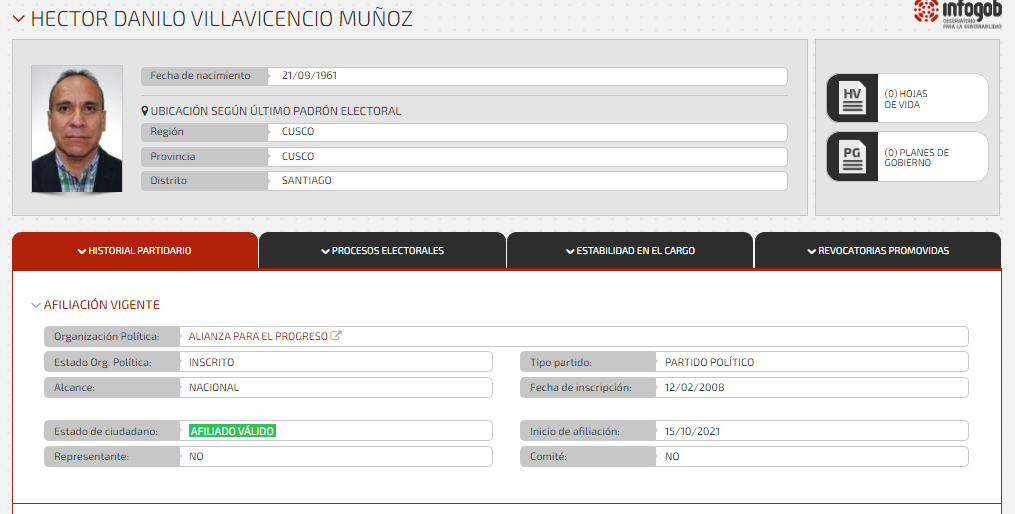Click external link icon beside Alianza para el Progreso
Screen dimensions: 1015x514
(336, 336)
